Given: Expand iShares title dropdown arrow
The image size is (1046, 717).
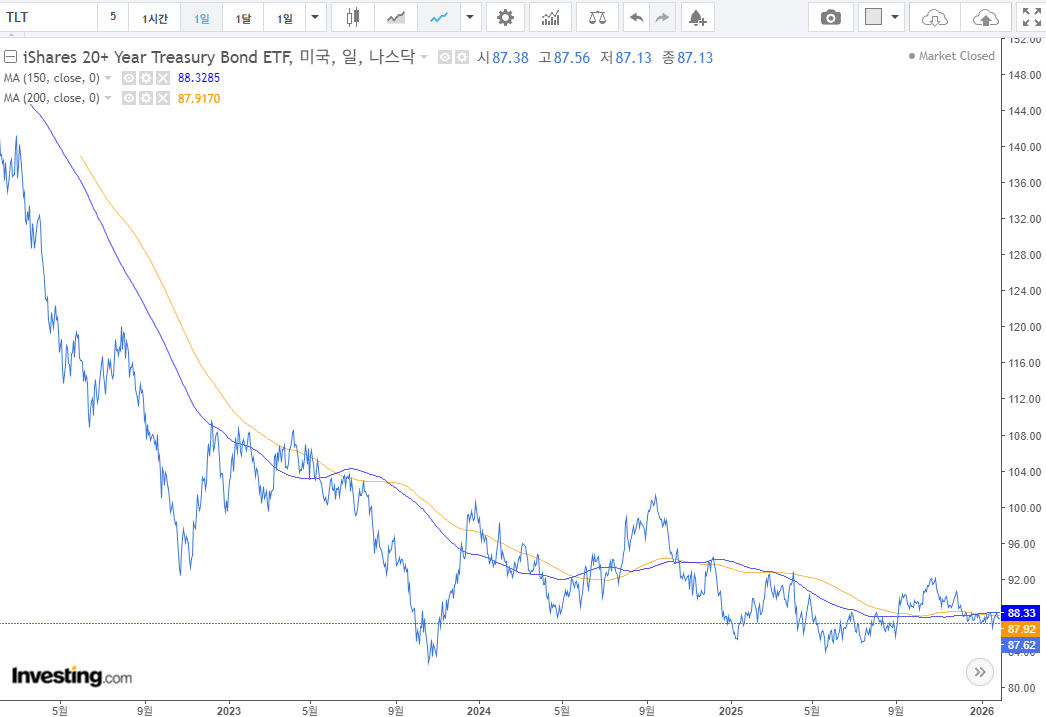Looking at the screenshot, I should [424, 57].
